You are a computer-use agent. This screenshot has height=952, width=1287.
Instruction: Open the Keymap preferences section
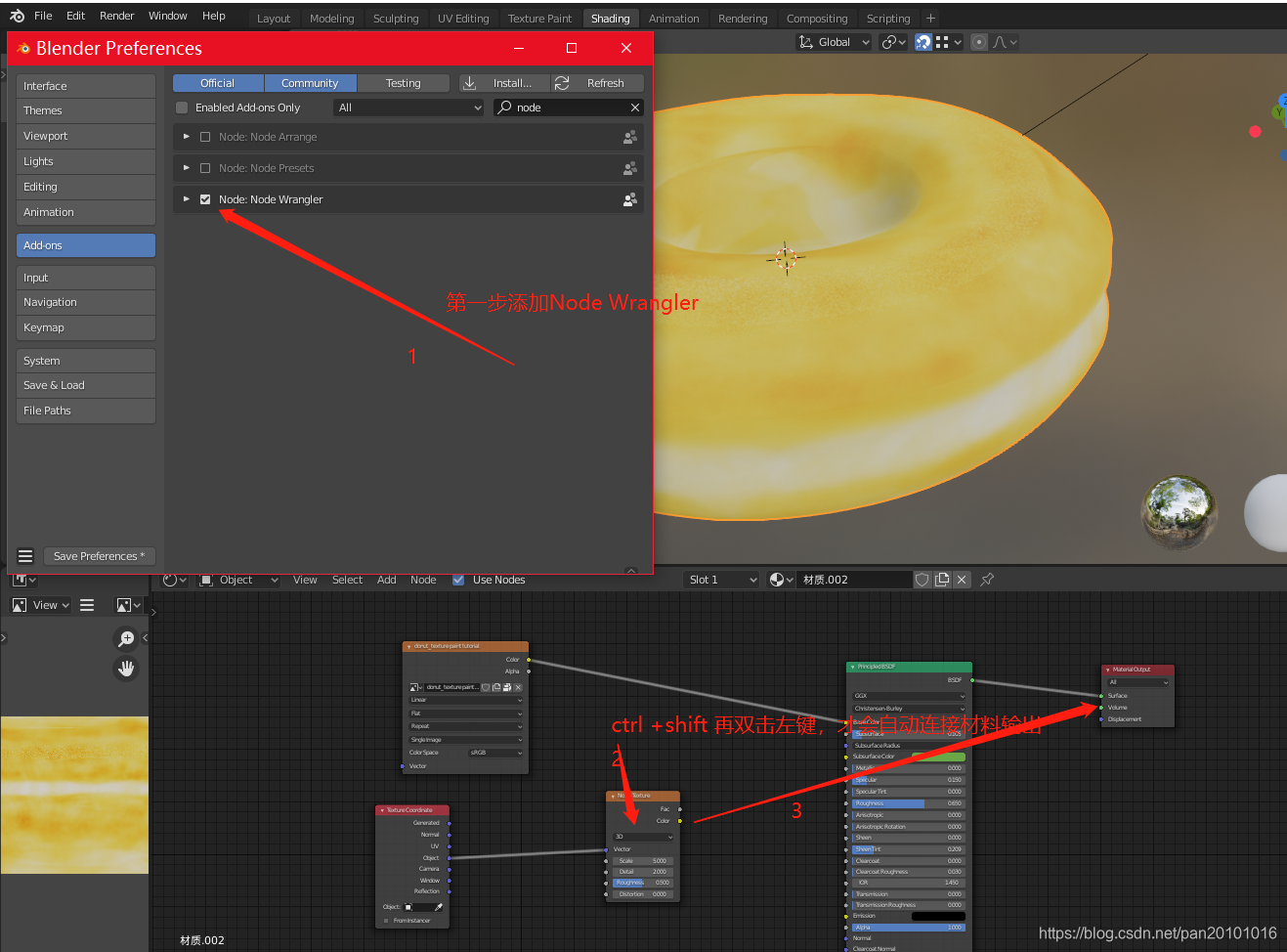[x=86, y=327]
